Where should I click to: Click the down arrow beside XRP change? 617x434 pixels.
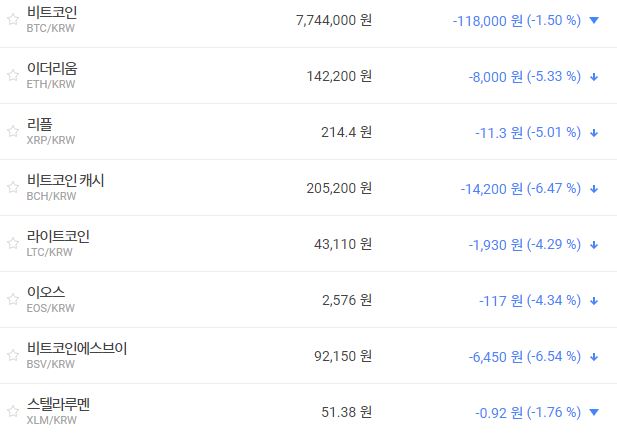[x=594, y=132]
